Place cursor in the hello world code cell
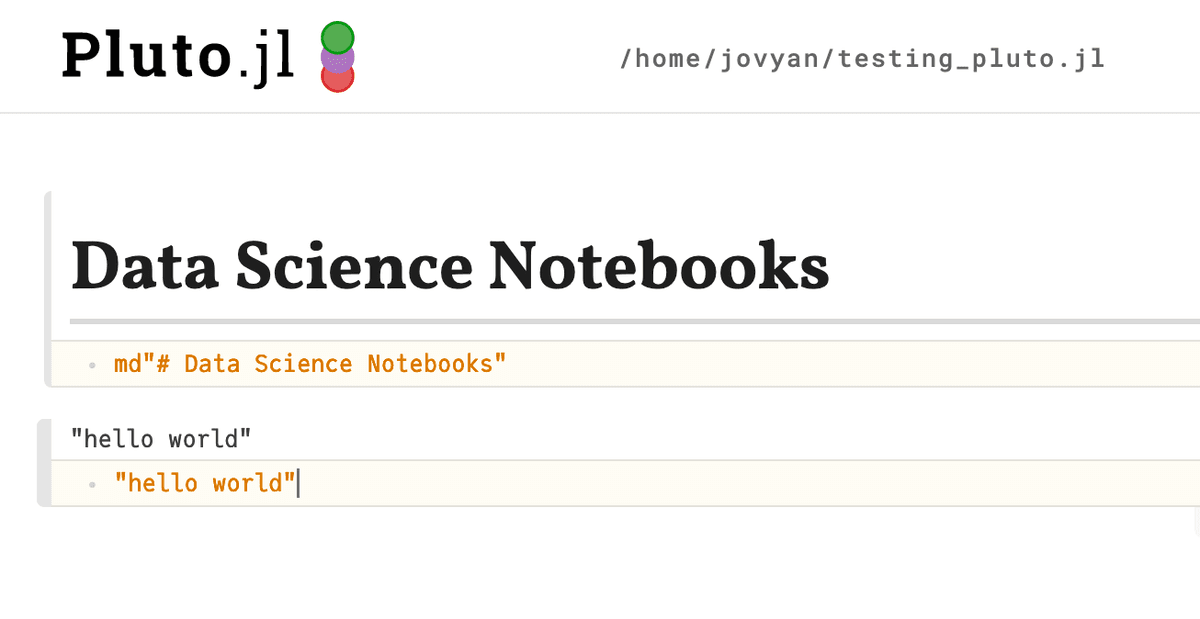Viewport: 1200px width, 619px height. click(x=205, y=483)
